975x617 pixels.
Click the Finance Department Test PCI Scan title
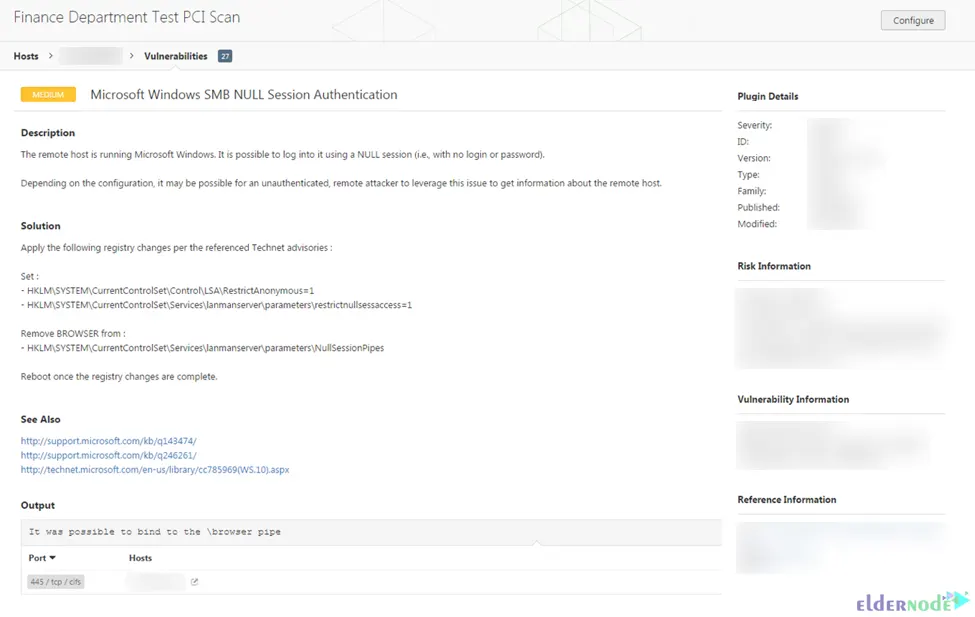click(127, 17)
